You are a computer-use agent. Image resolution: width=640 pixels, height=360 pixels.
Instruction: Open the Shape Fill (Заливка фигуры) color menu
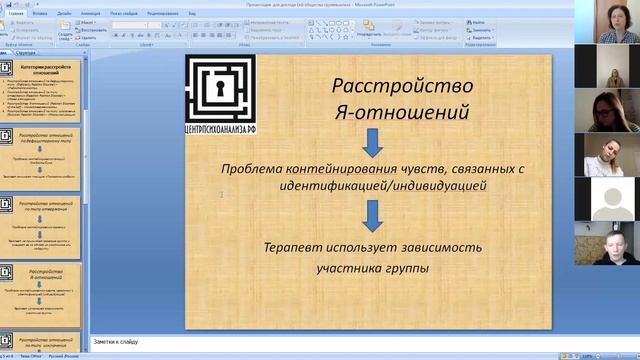[432, 22]
